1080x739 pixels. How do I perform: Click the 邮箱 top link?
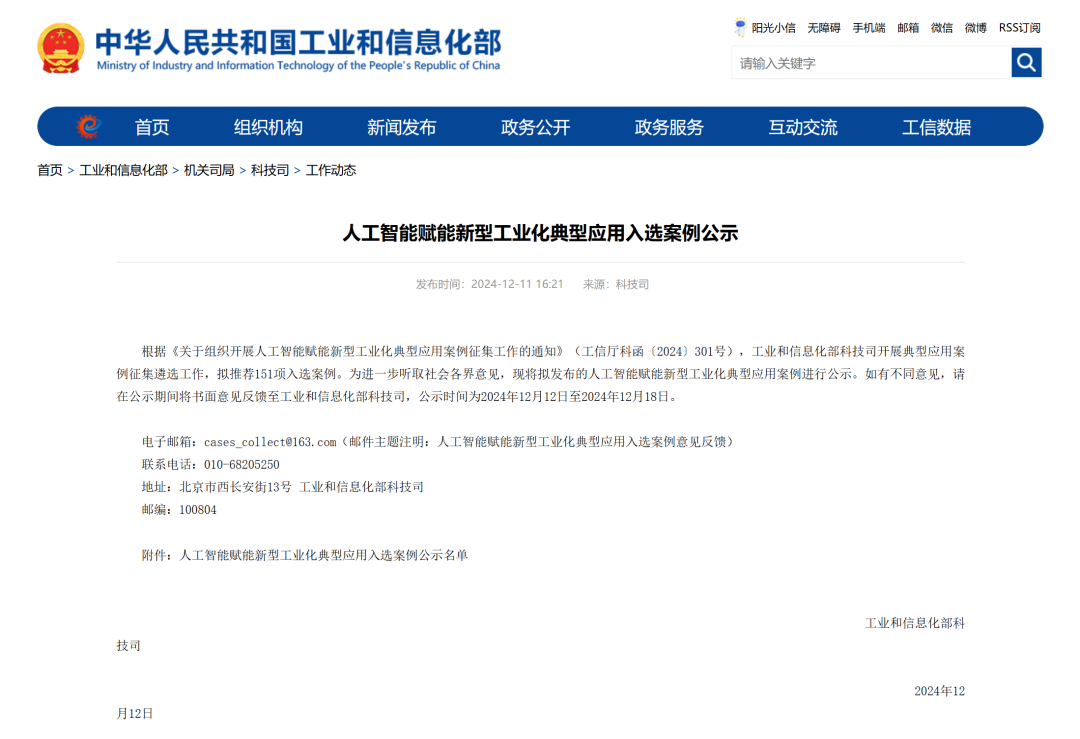pos(908,28)
